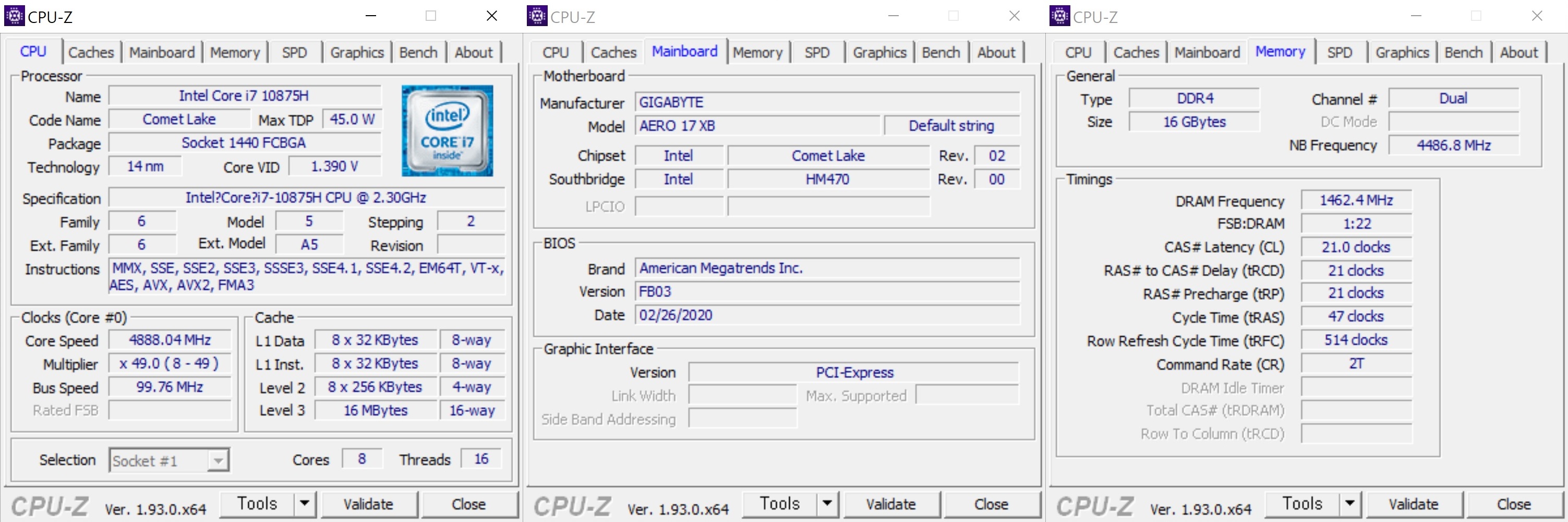This screenshot has height=522, width=1568.
Task: Open Memory tab in CPU window
Action: pos(235,52)
